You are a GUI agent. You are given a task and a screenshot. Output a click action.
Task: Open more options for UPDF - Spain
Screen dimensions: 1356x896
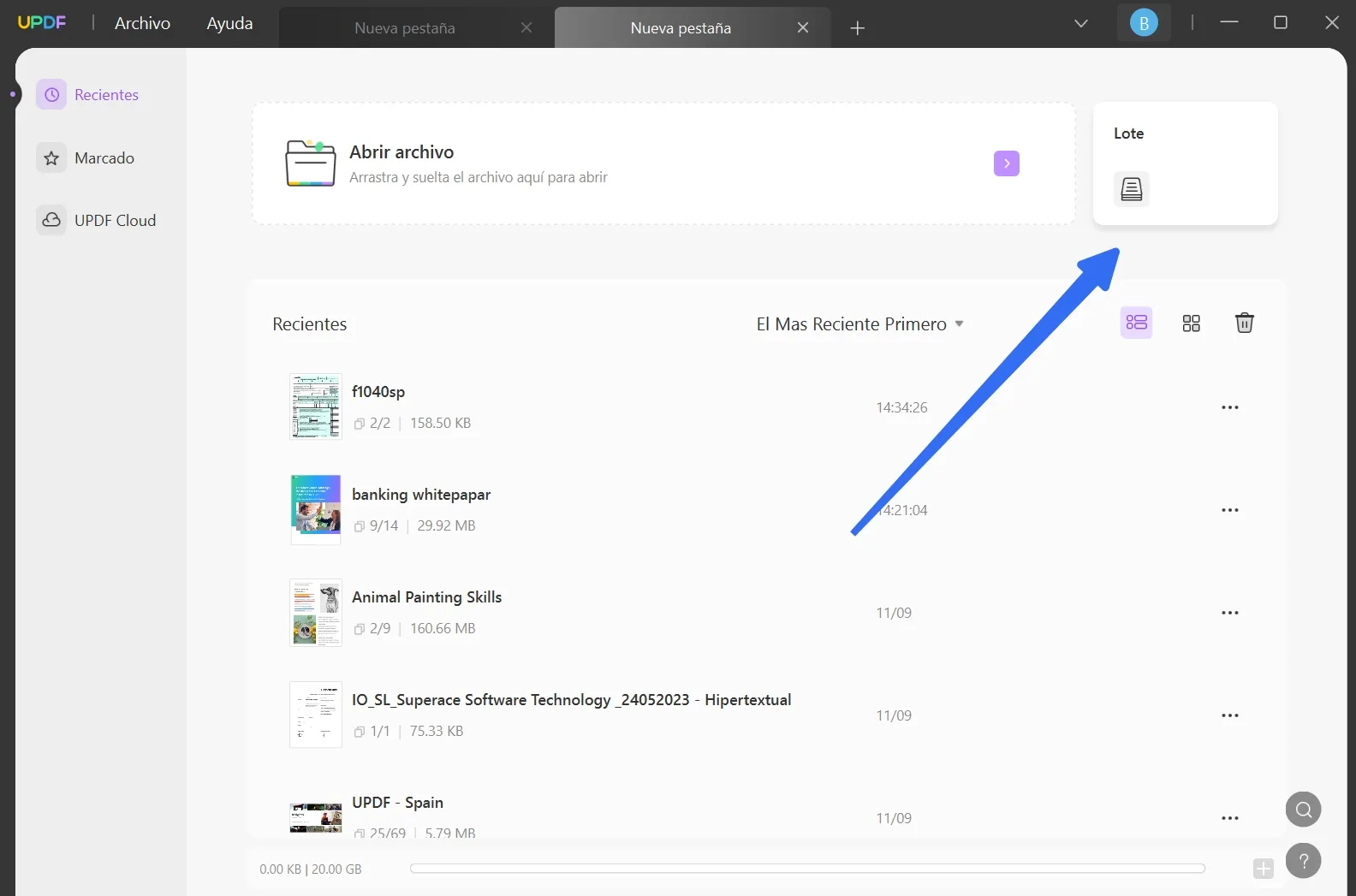1229,818
